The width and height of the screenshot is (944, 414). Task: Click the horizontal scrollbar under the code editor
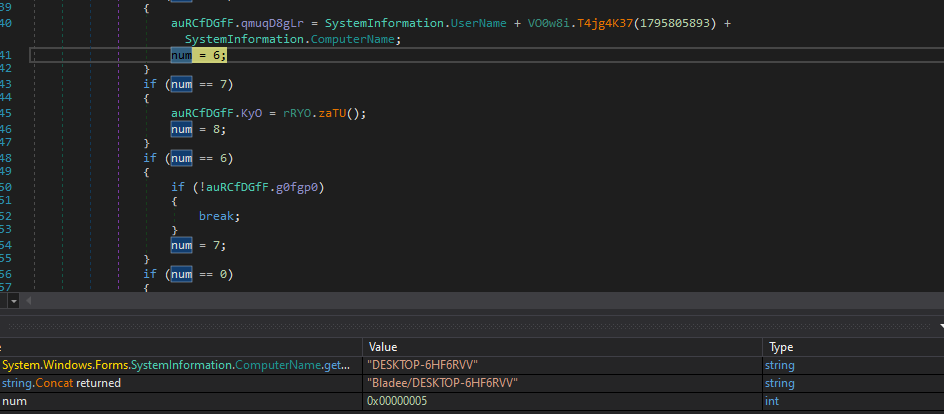(x=480, y=300)
